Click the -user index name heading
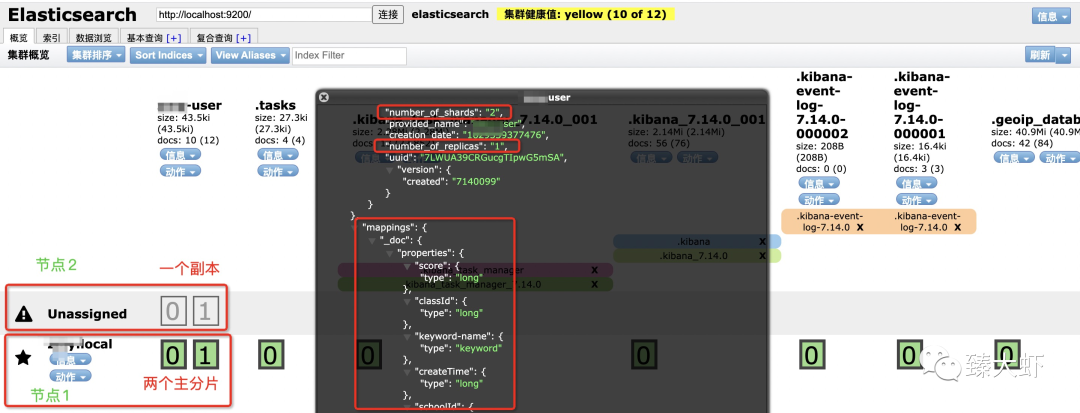 coord(189,105)
